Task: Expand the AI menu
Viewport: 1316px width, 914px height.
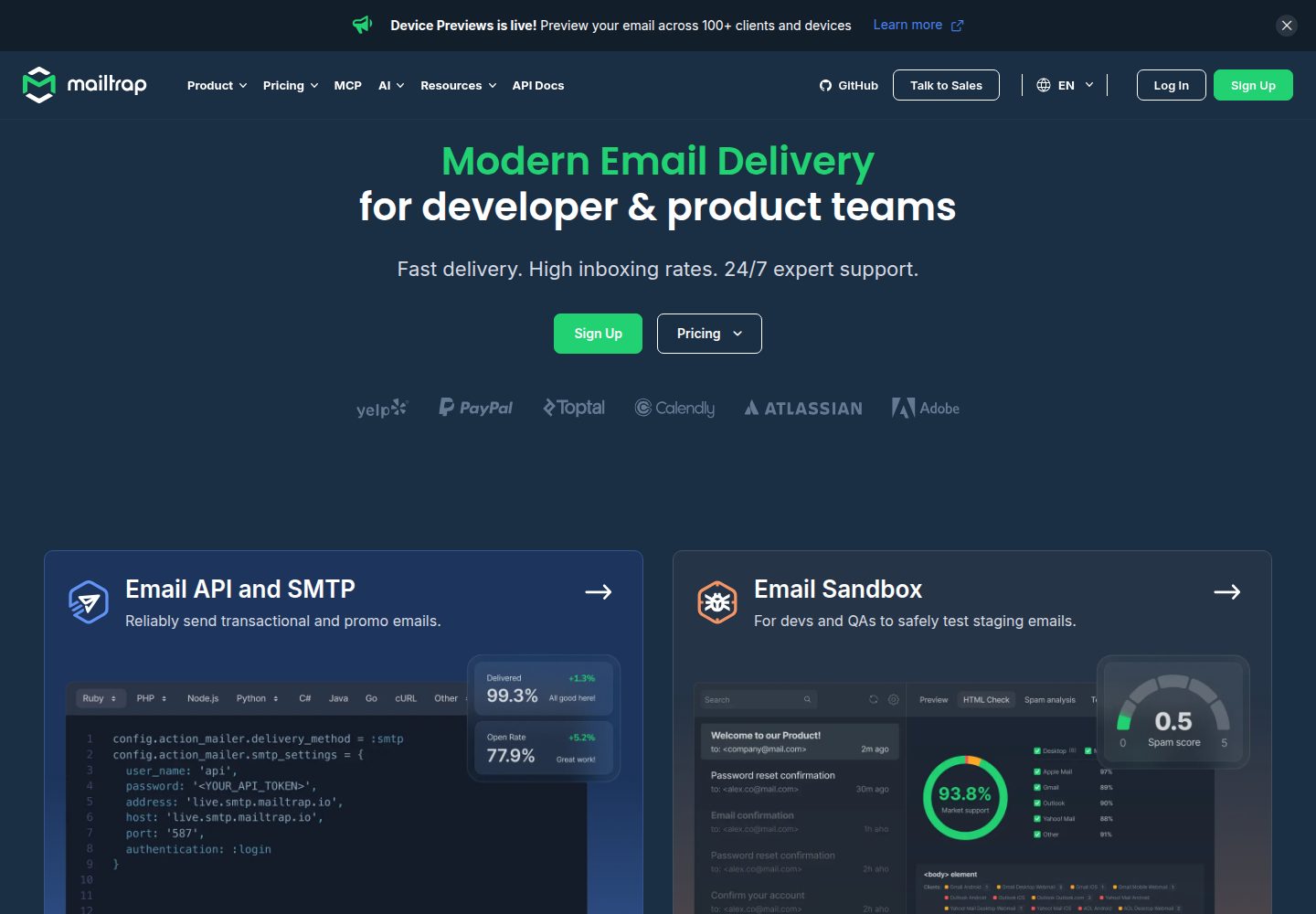Action: (x=391, y=85)
